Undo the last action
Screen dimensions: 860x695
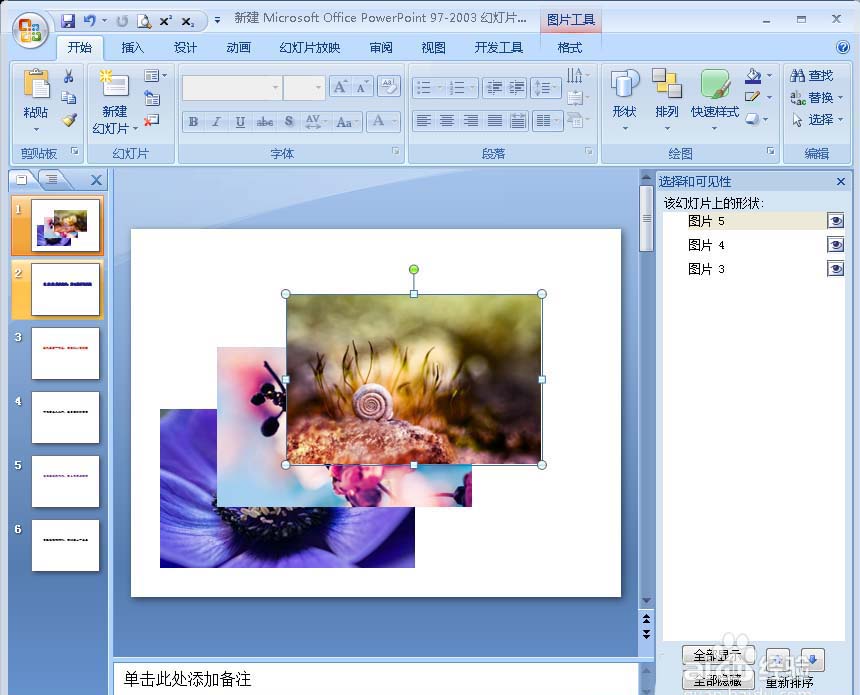(89, 21)
